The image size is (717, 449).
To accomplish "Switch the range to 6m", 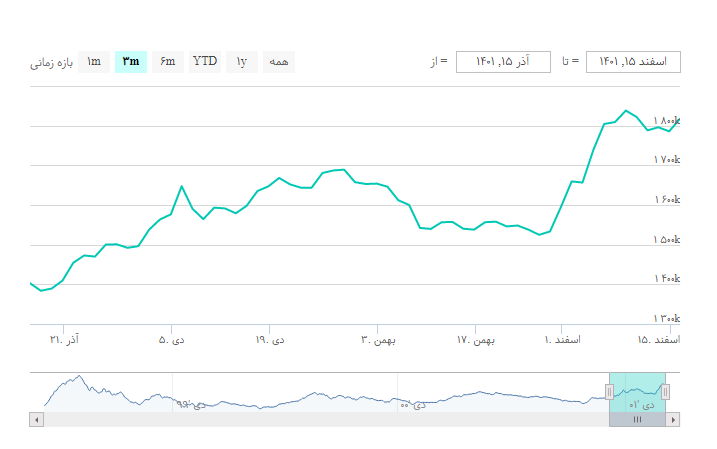I will [x=167, y=62].
